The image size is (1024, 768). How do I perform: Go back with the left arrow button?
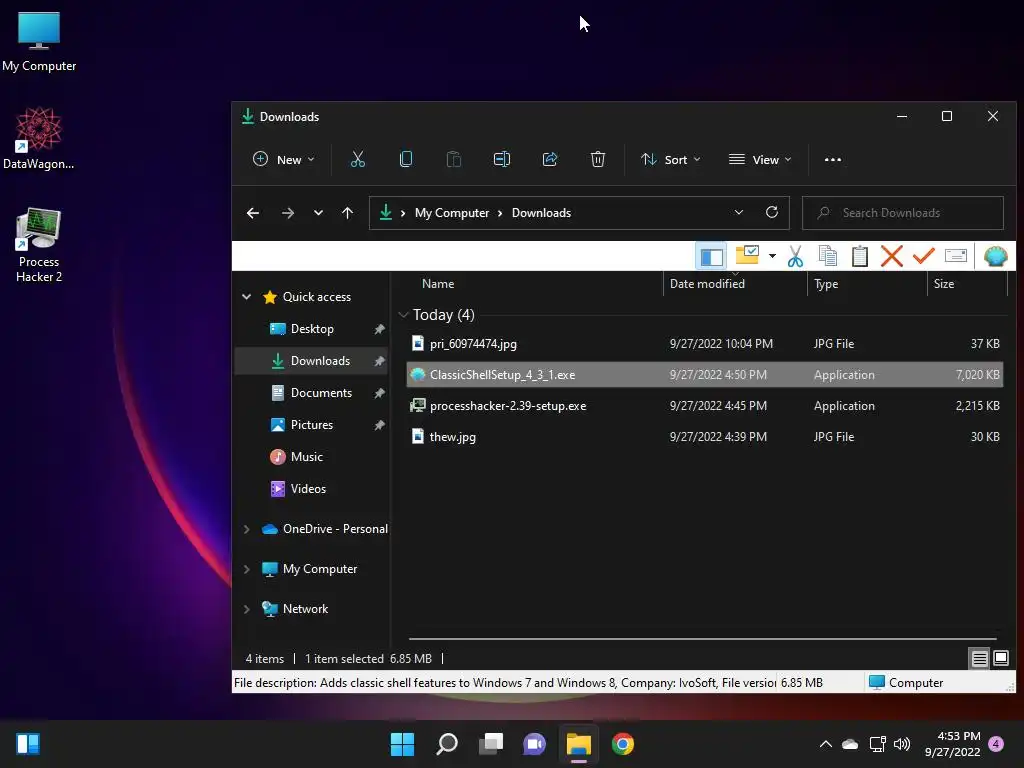pos(253,213)
